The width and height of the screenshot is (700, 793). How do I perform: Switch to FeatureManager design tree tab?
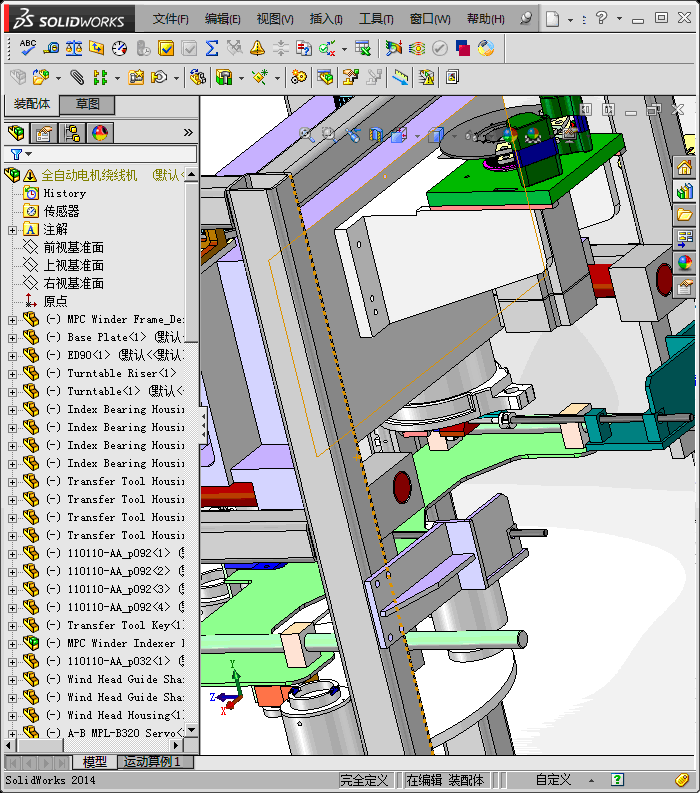pos(17,133)
